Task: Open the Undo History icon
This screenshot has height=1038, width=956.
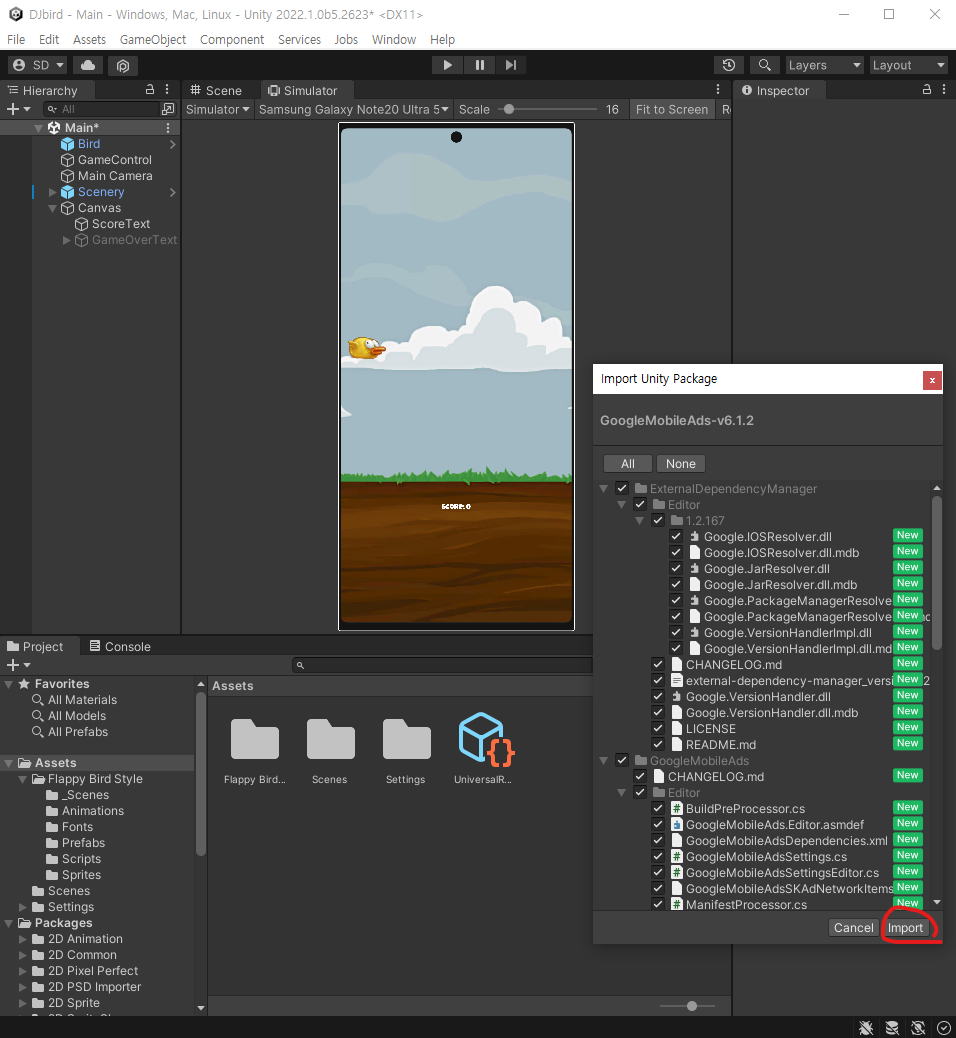Action: point(729,65)
